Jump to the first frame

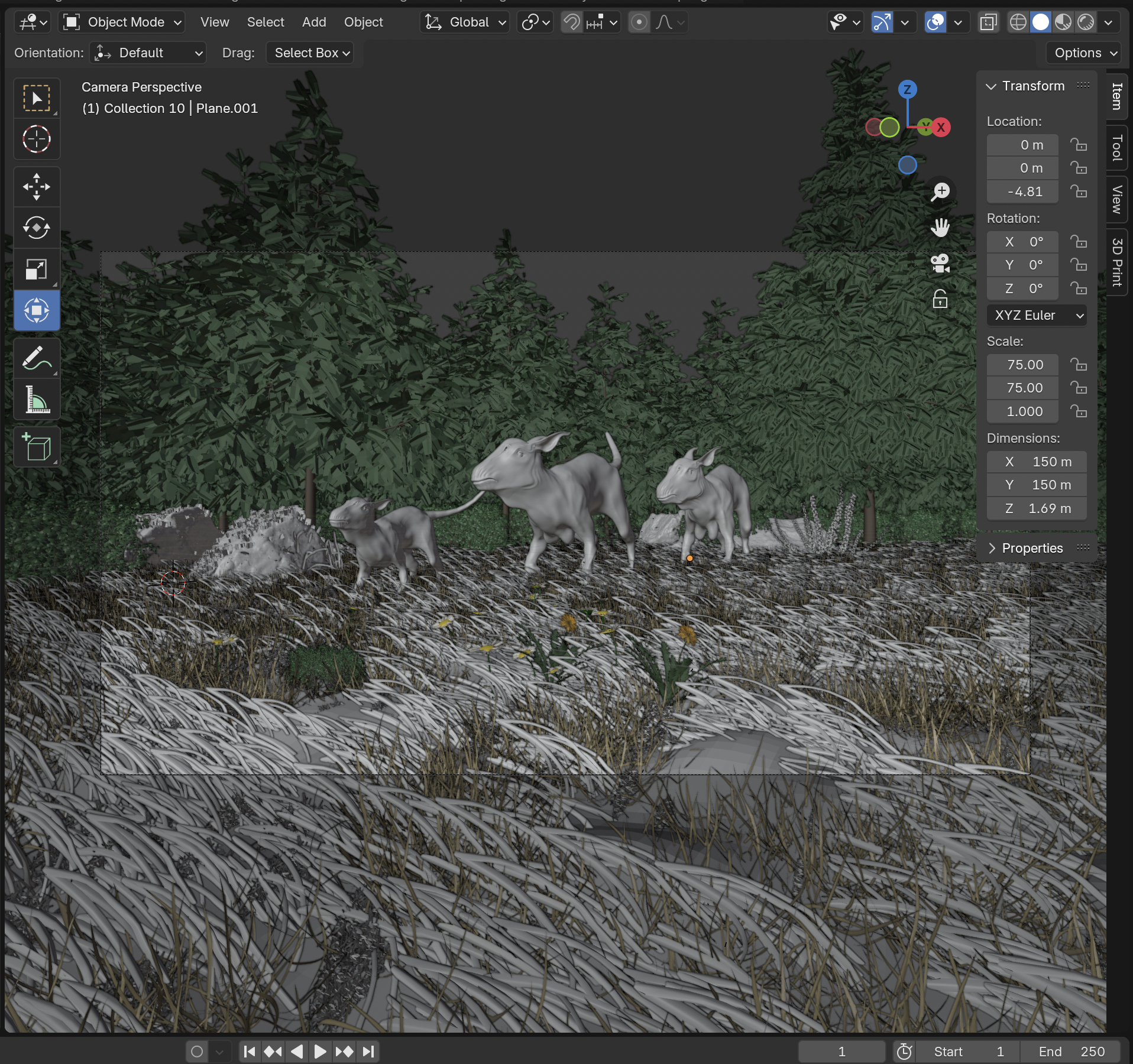(x=250, y=1052)
